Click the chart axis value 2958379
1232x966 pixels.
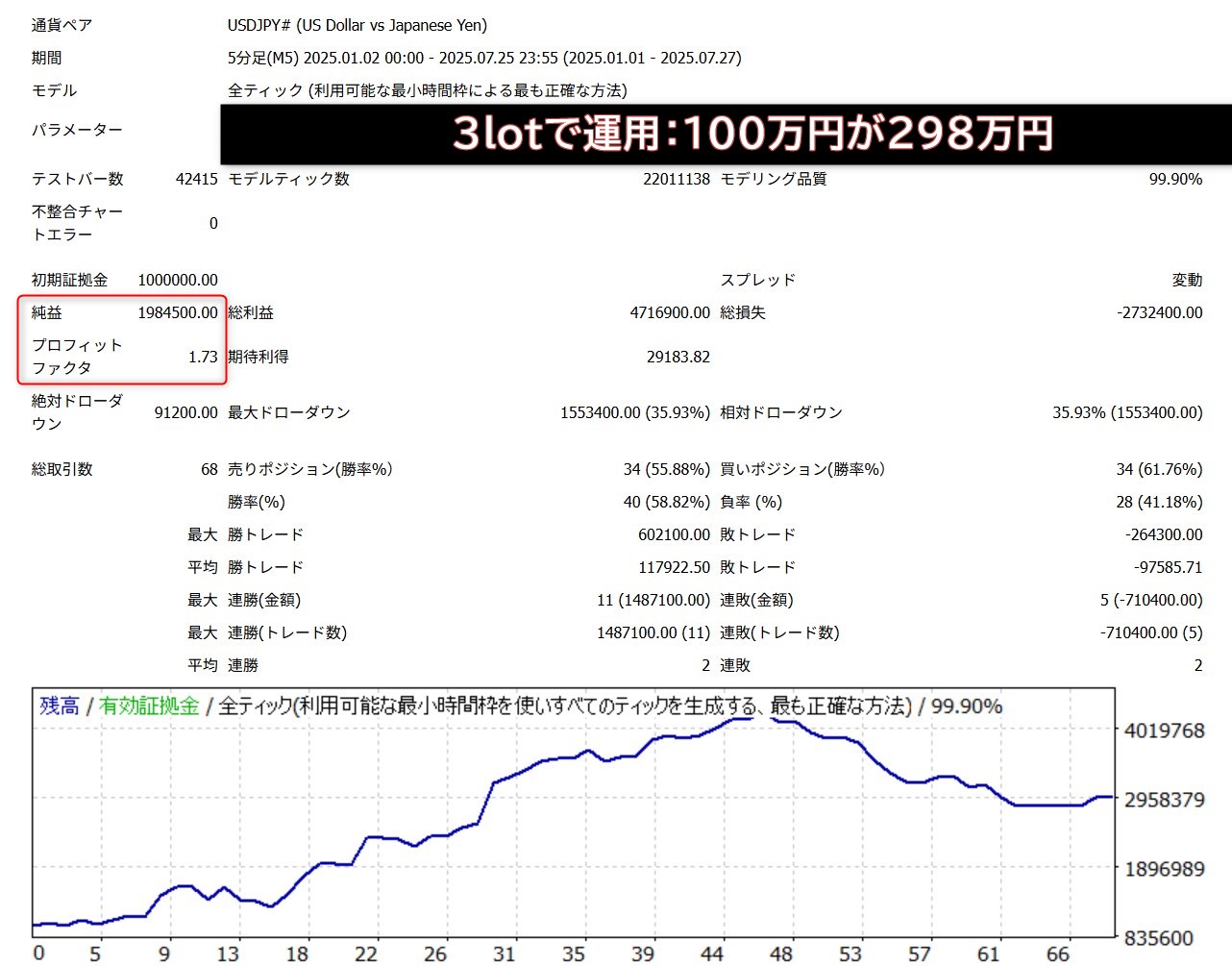[1164, 800]
